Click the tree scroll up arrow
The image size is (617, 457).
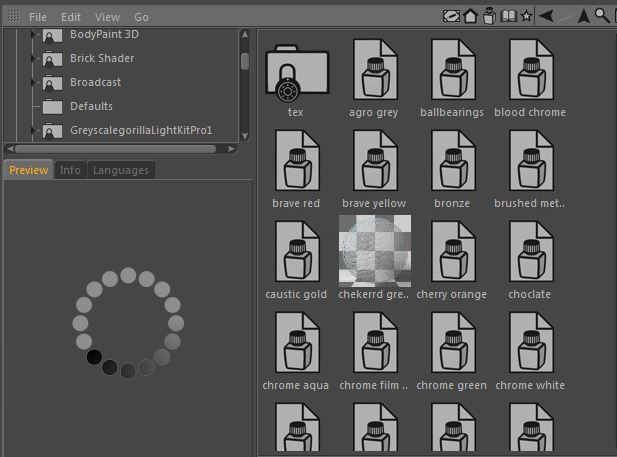[245, 35]
